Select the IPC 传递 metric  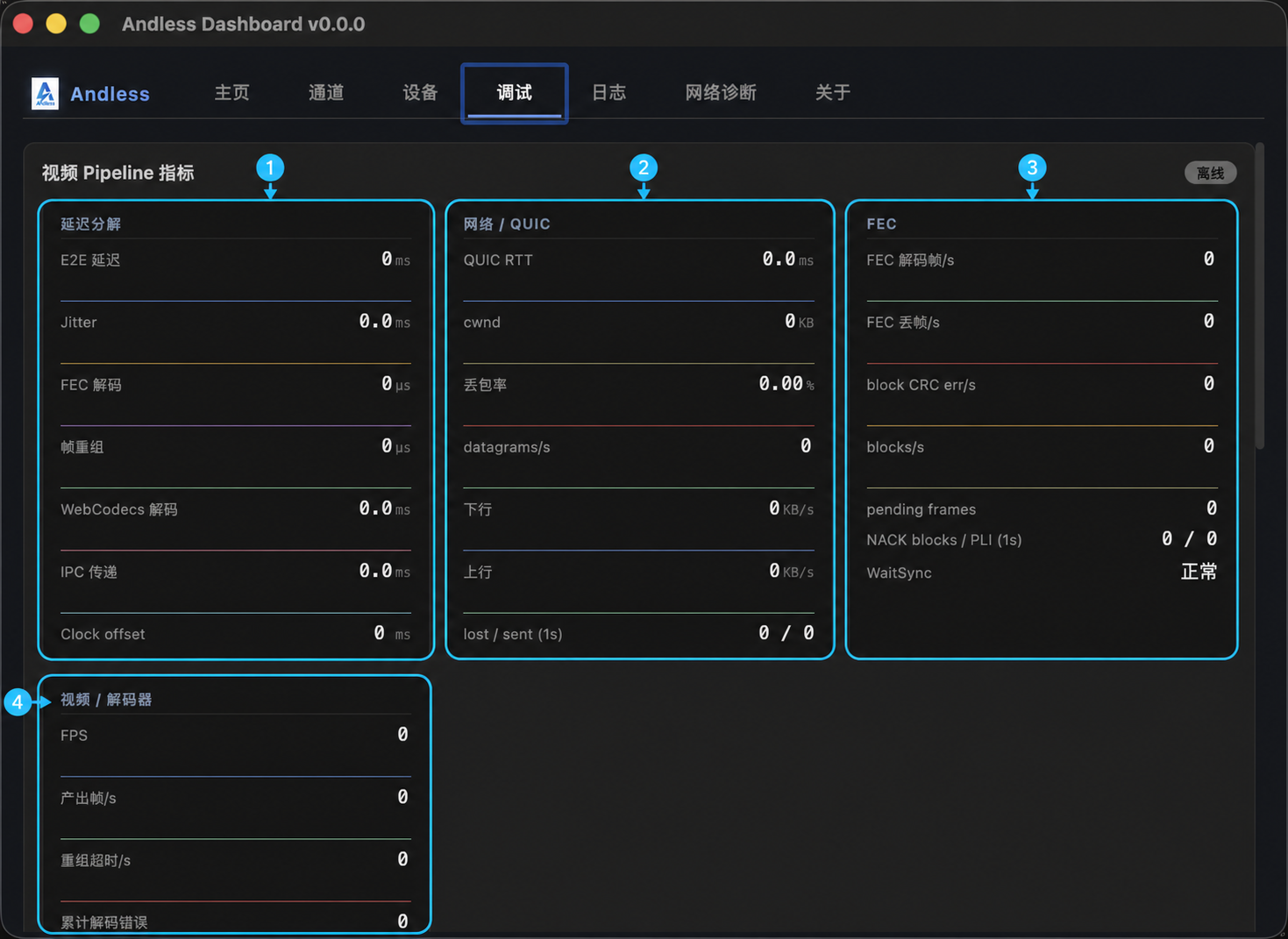[236, 572]
